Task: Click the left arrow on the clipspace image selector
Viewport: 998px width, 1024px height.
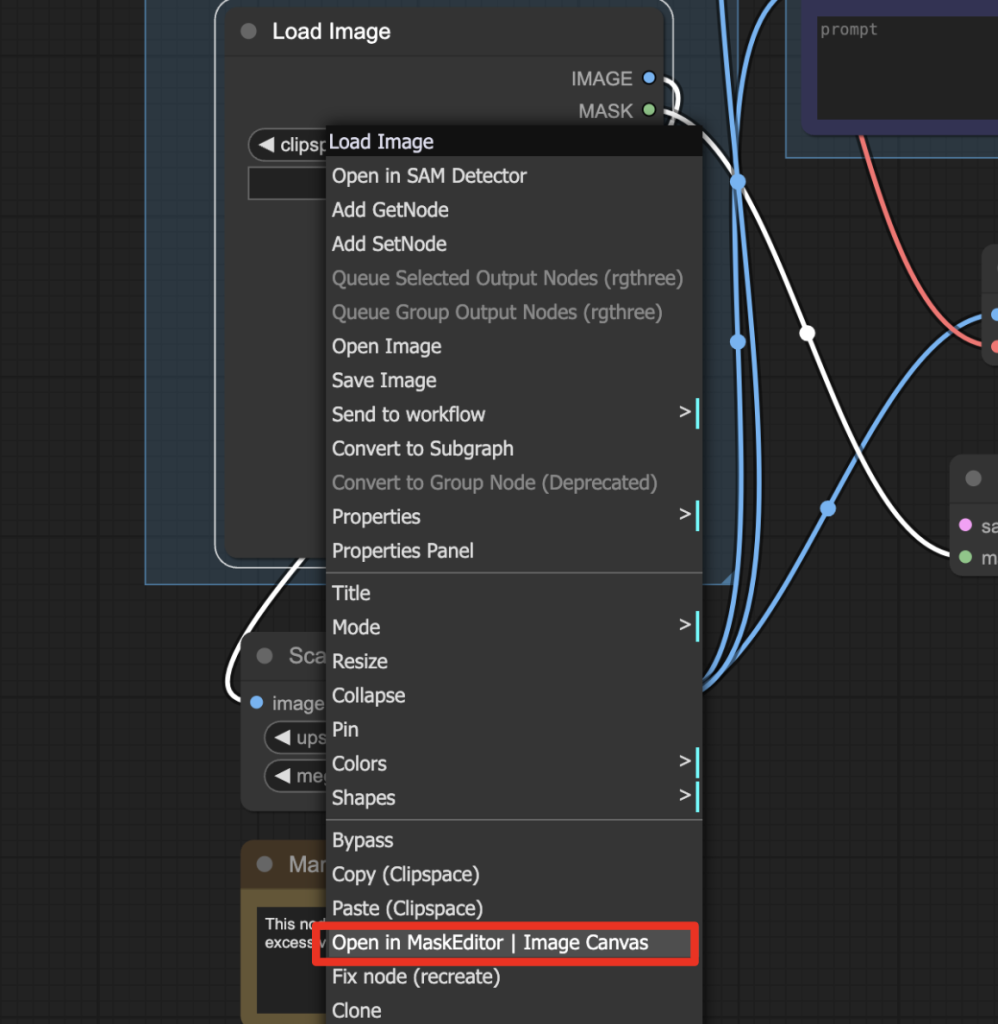Action: (266, 145)
